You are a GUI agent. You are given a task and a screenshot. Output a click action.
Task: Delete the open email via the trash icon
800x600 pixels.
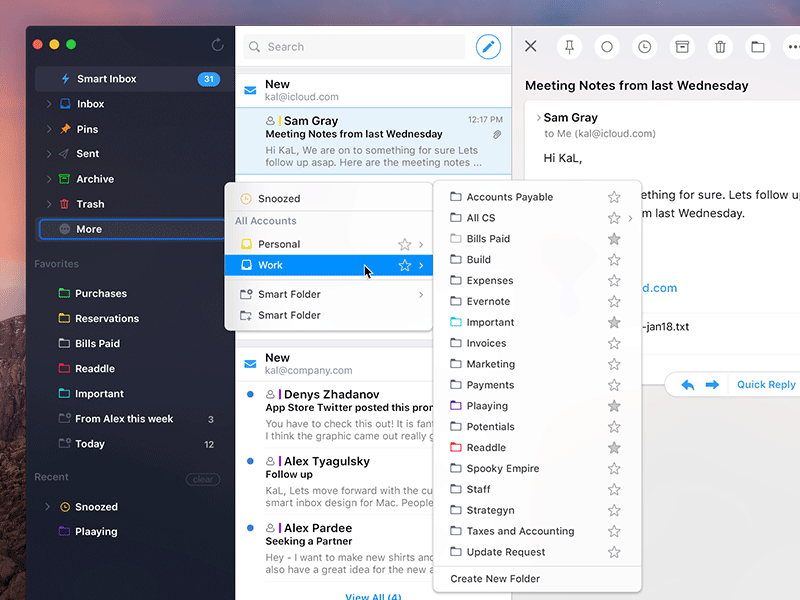719,46
